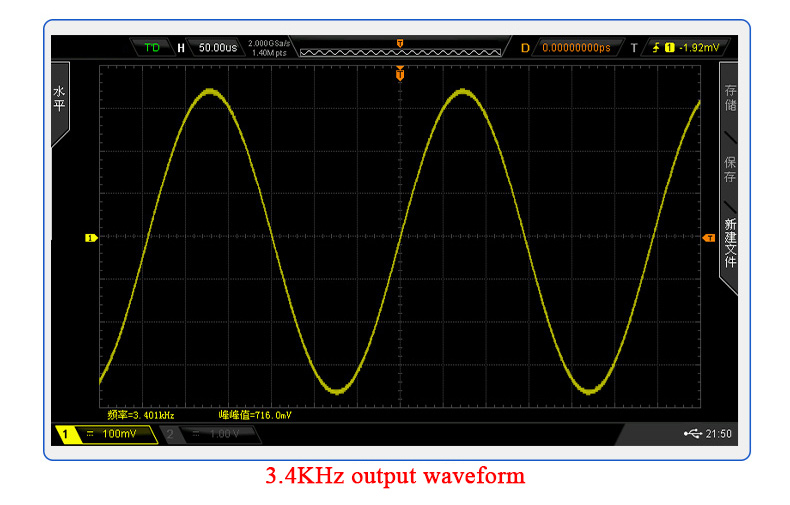Toggle channel 1 at 100mV
Viewport: 790px width, 505px height.
(107, 434)
